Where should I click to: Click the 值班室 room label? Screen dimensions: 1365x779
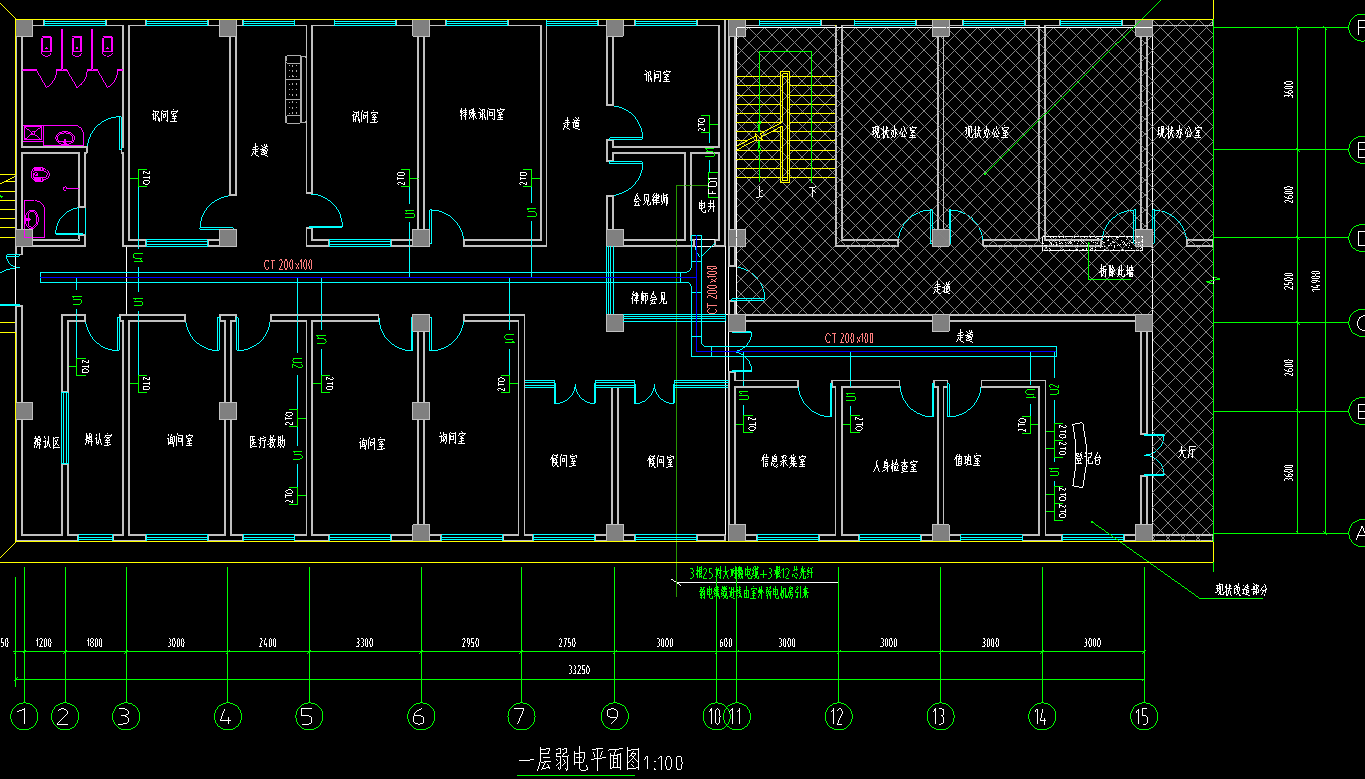click(x=967, y=460)
